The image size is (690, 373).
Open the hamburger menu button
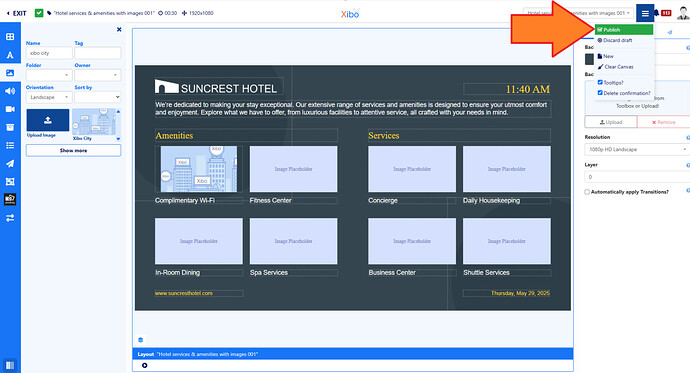(645, 13)
